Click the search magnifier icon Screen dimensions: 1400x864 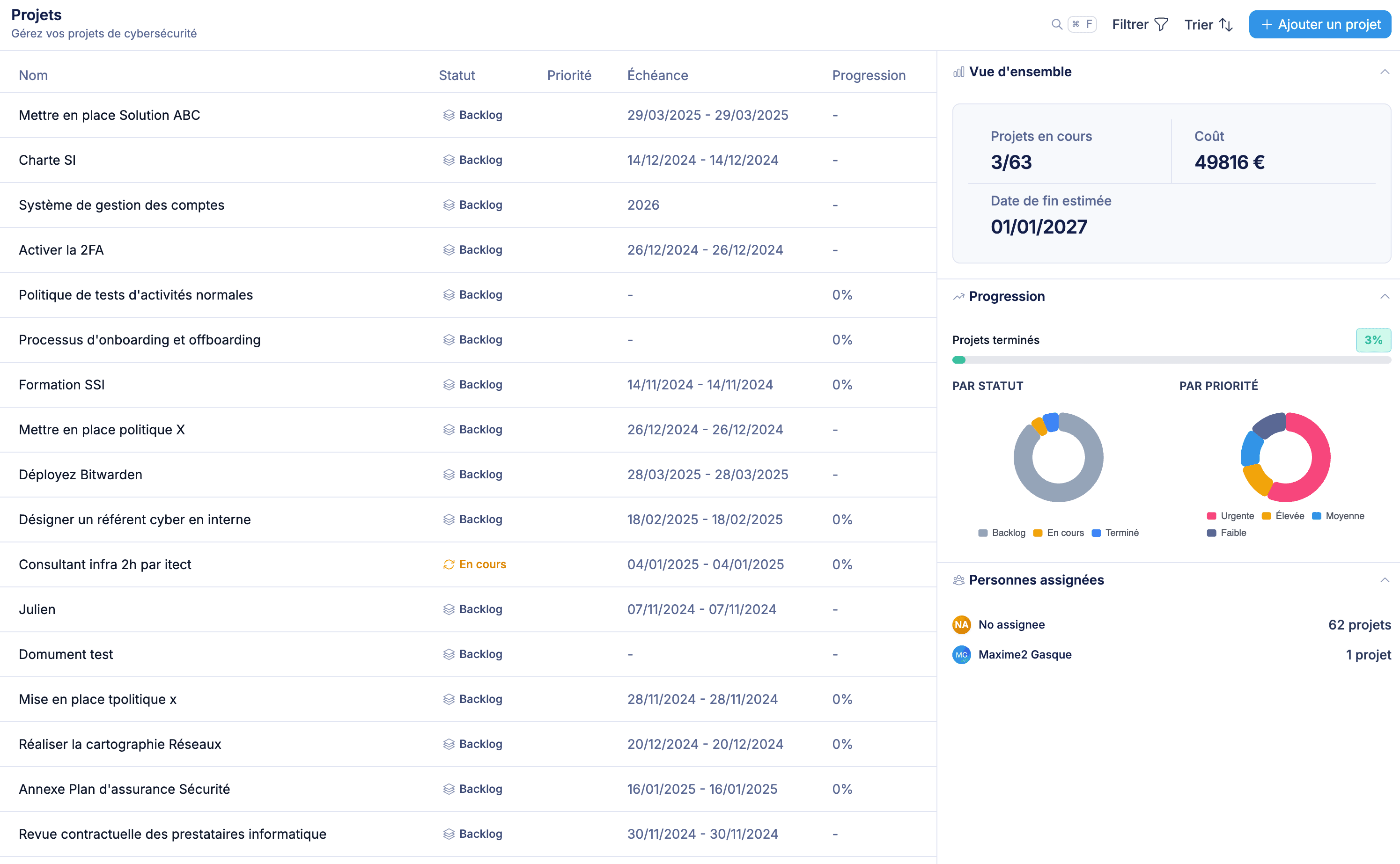[1056, 24]
